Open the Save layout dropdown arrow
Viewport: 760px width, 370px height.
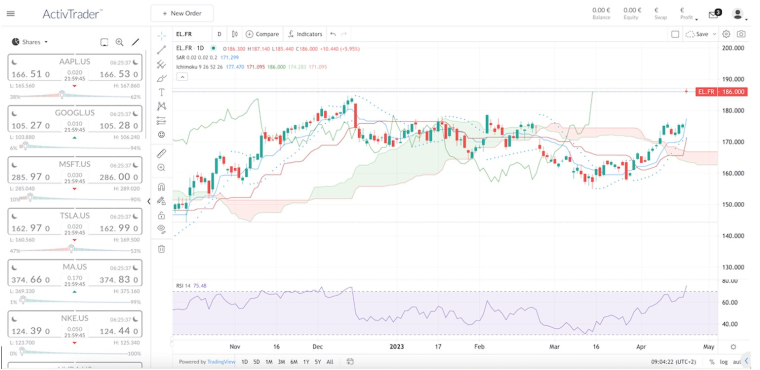pos(714,34)
